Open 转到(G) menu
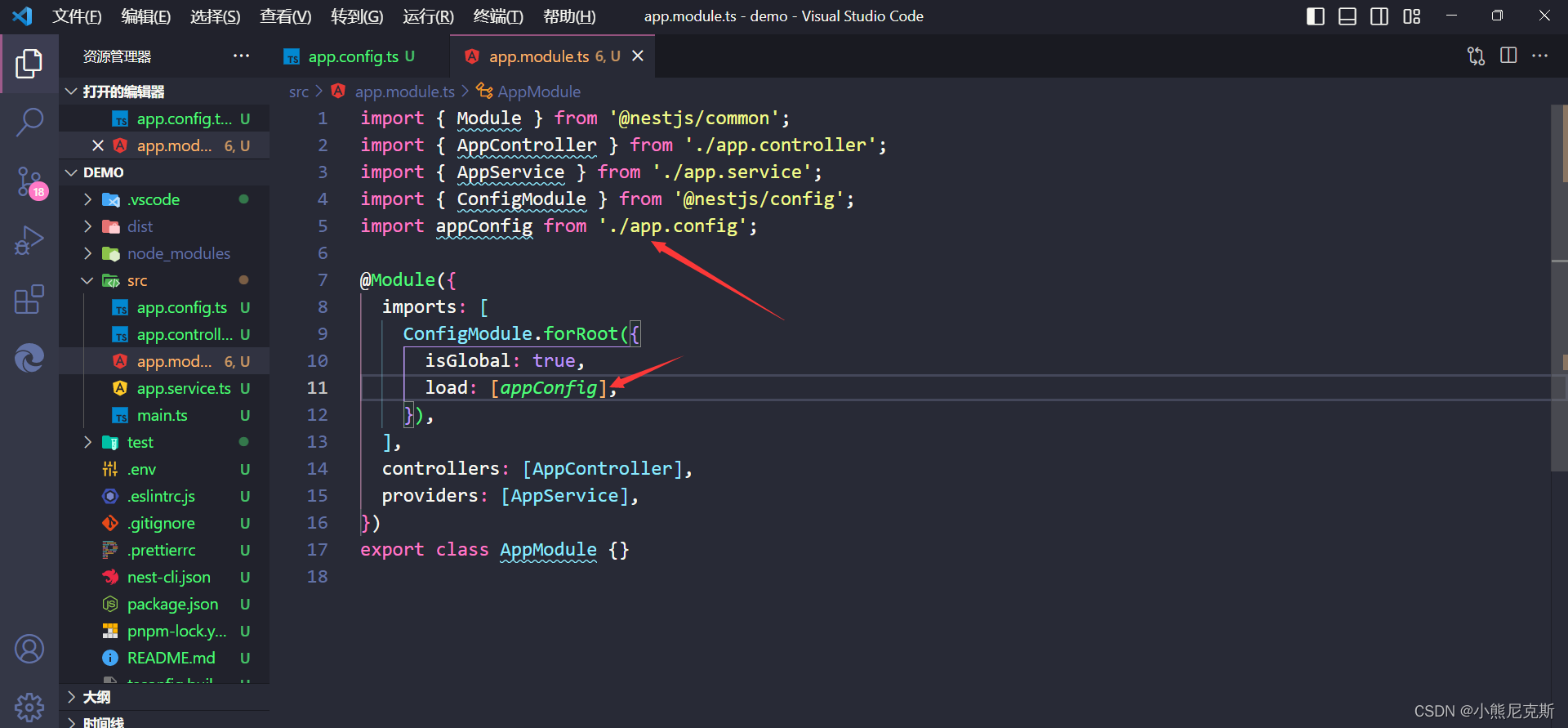1568x728 pixels. 357,16
